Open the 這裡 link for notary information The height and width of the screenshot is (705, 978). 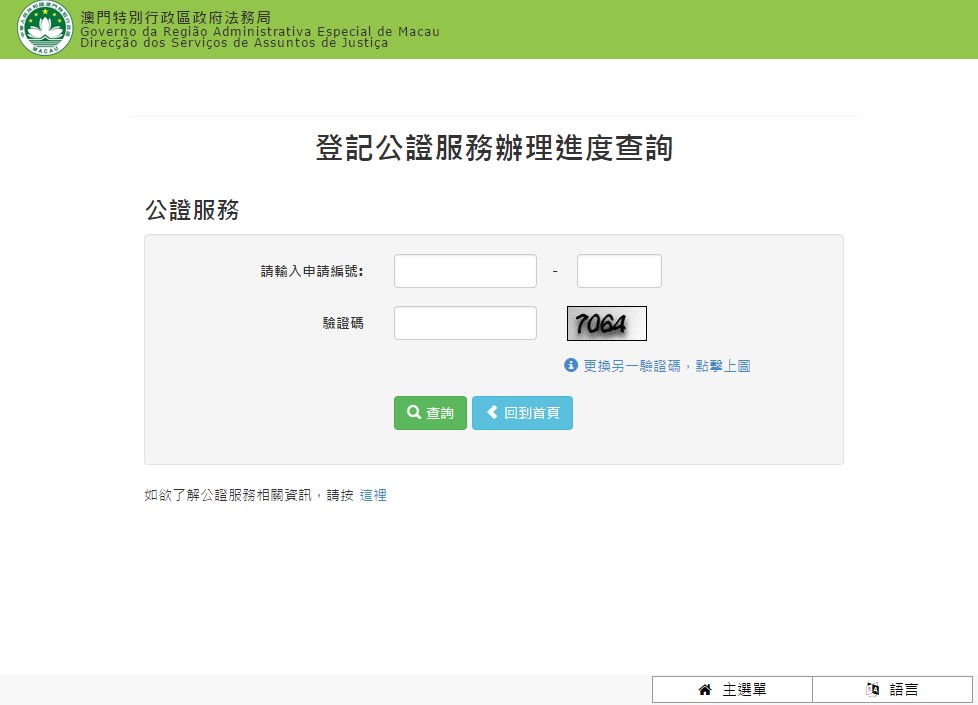pos(373,495)
